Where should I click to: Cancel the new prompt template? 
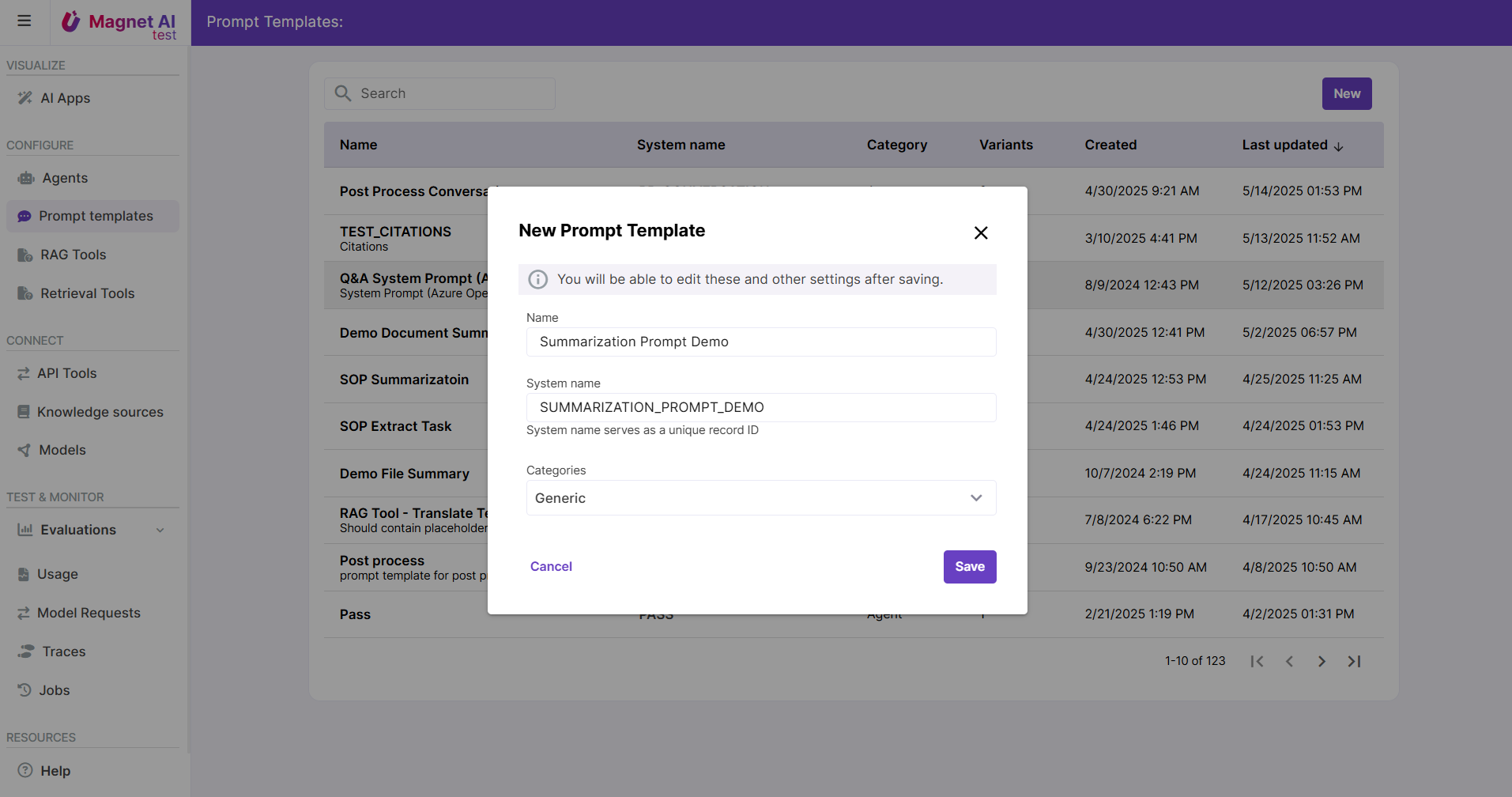click(551, 566)
